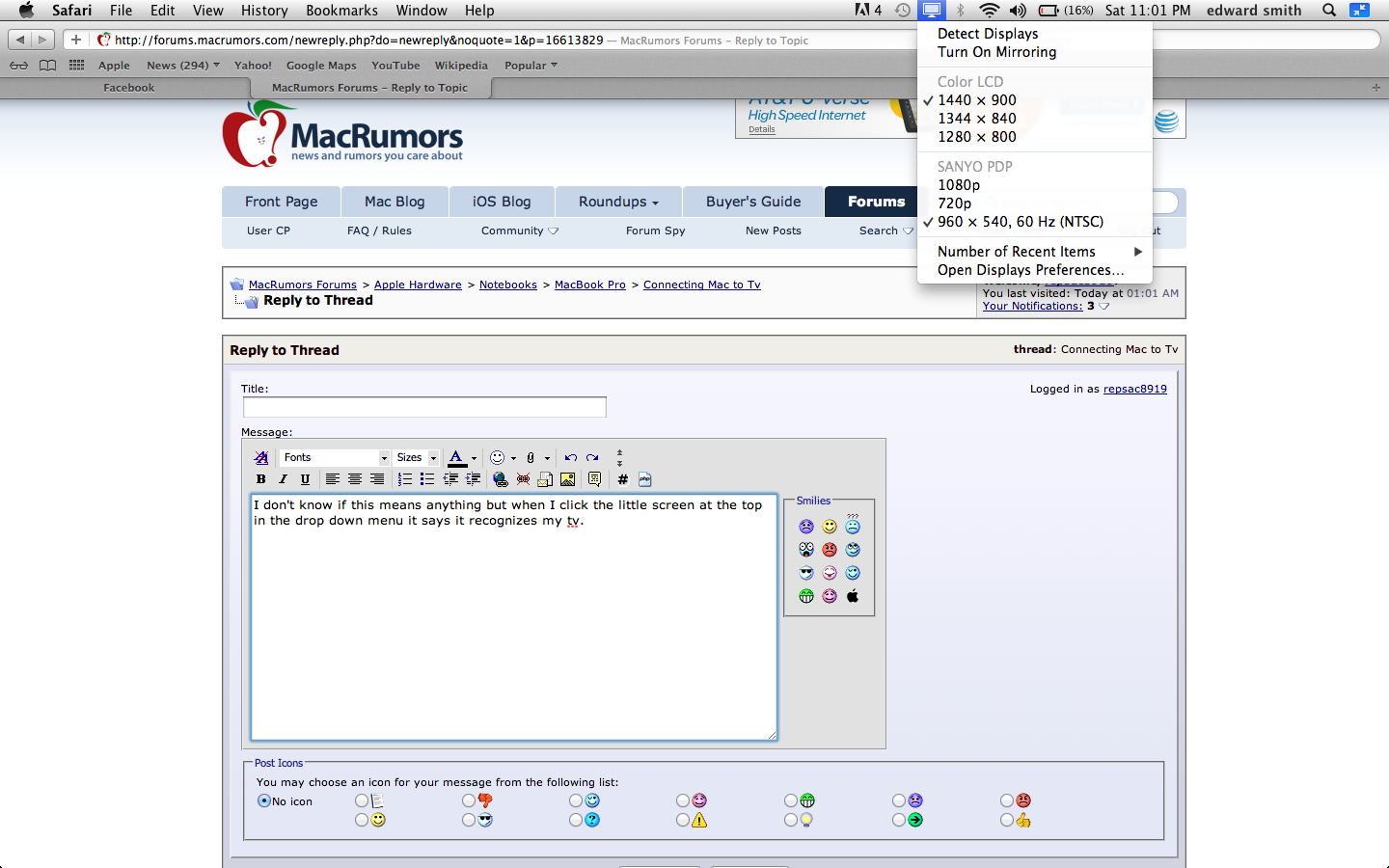Open the Sizes dropdown
The height and width of the screenshot is (868, 1389).
tap(417, 458)
